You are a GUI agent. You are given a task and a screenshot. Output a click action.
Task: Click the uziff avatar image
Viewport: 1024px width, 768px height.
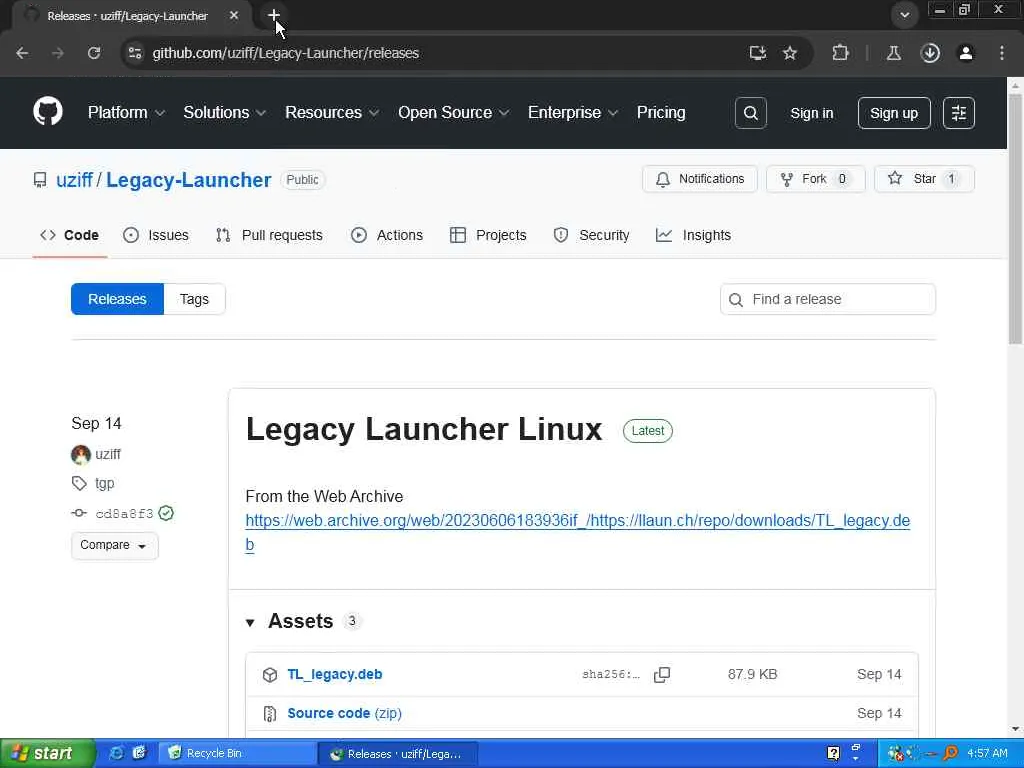(80, 455)
